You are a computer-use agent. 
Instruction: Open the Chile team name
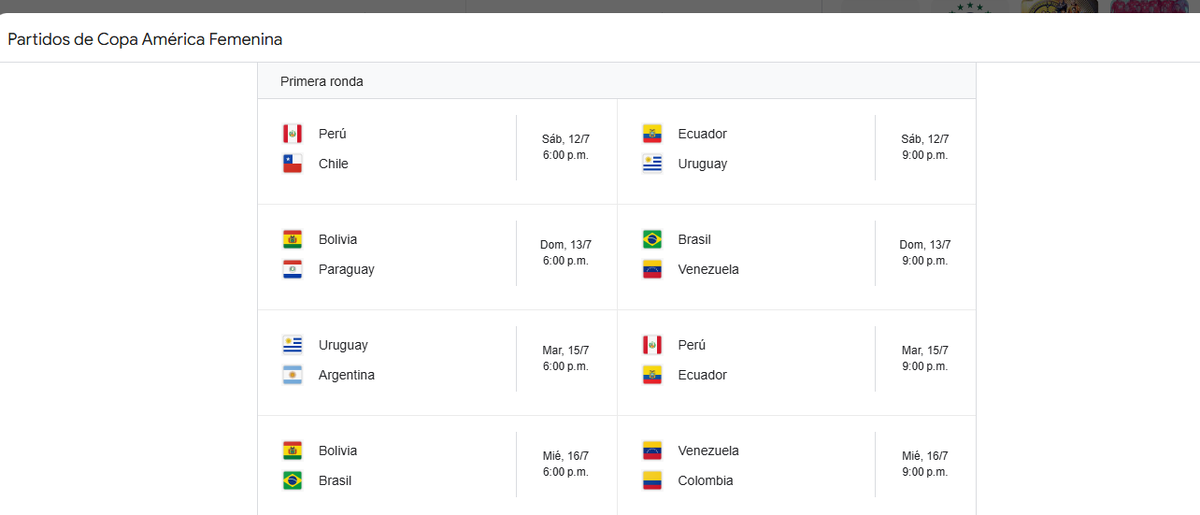coord(333,164)
